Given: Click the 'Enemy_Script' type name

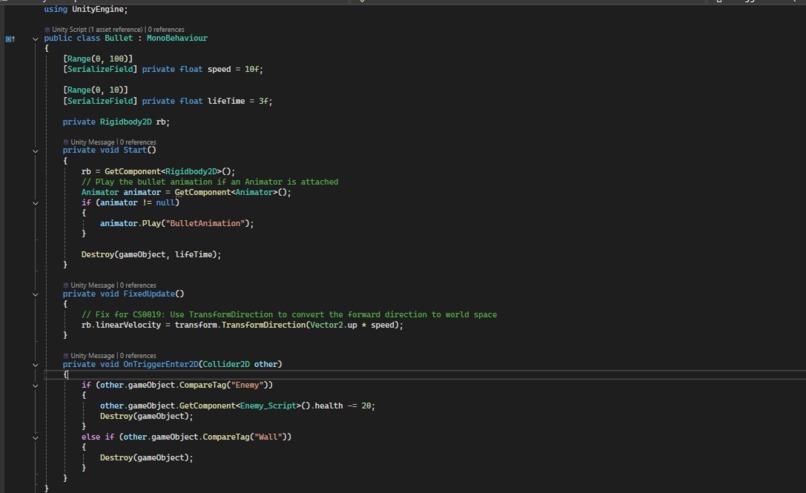Looking at the screenshot, I should 268,406.
